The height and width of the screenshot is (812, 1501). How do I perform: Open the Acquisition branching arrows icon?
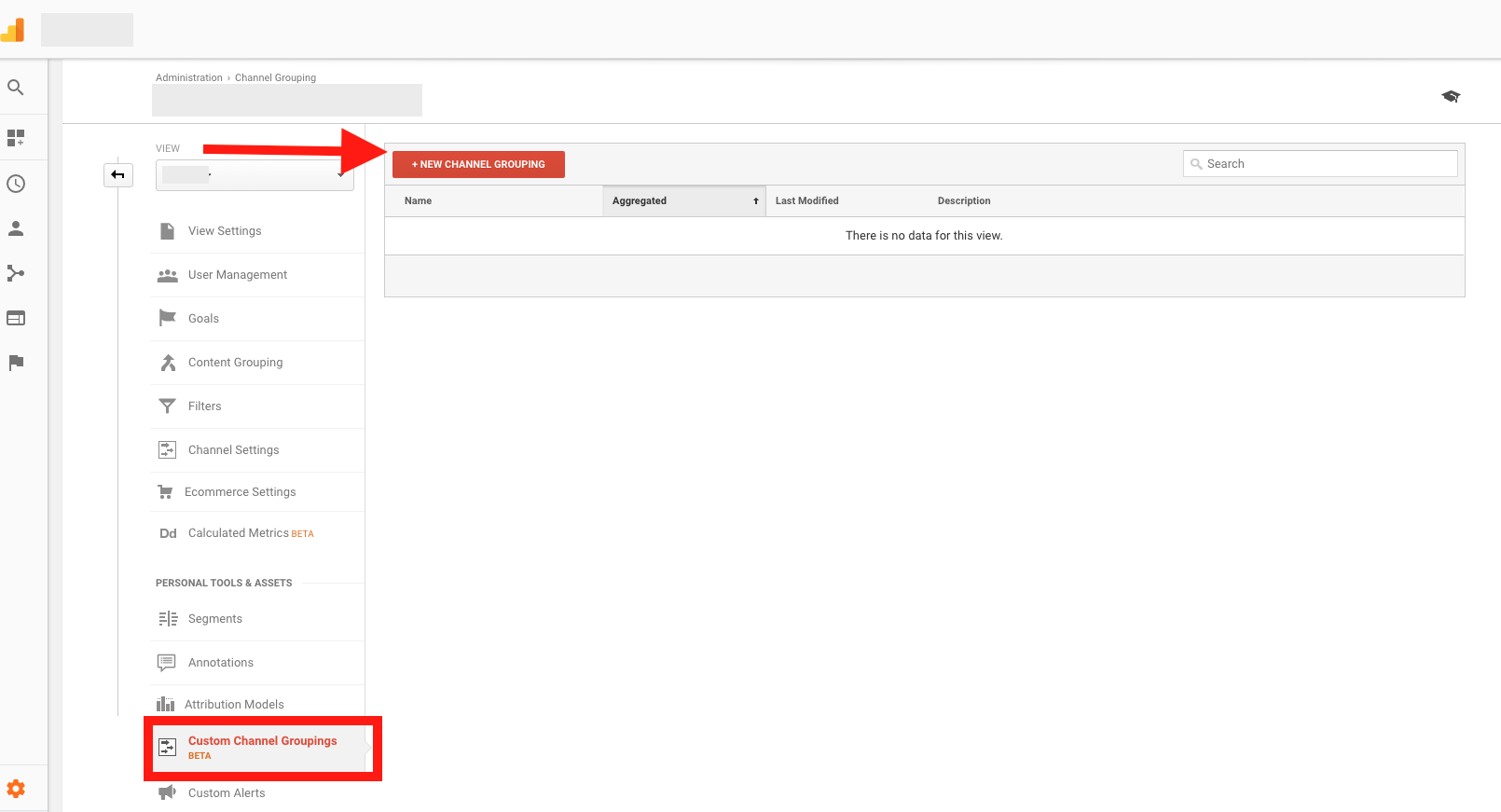tap(16, 273)
